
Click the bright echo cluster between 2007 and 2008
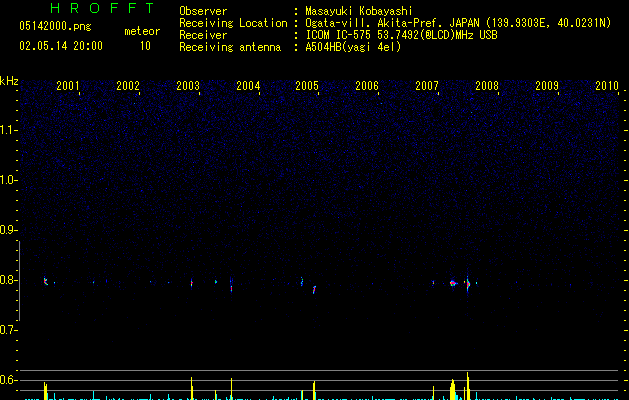click(x=453, y=283)
